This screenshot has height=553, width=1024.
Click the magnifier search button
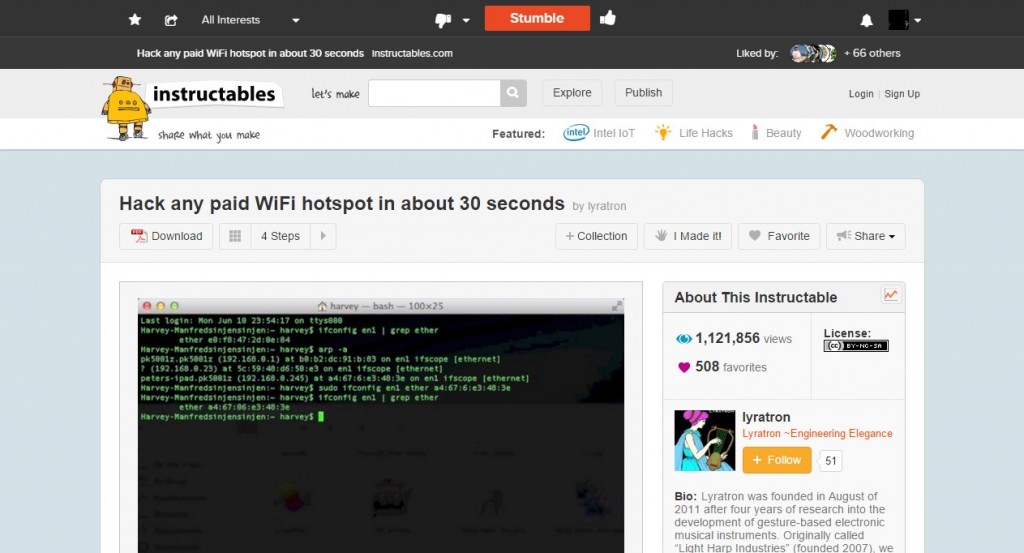513,93
